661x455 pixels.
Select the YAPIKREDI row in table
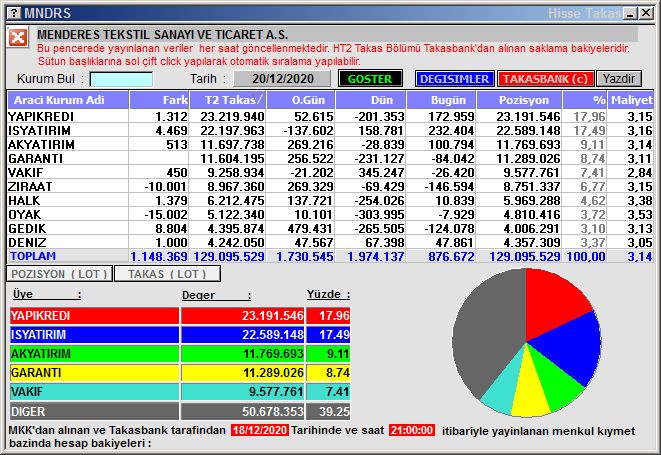330,116
